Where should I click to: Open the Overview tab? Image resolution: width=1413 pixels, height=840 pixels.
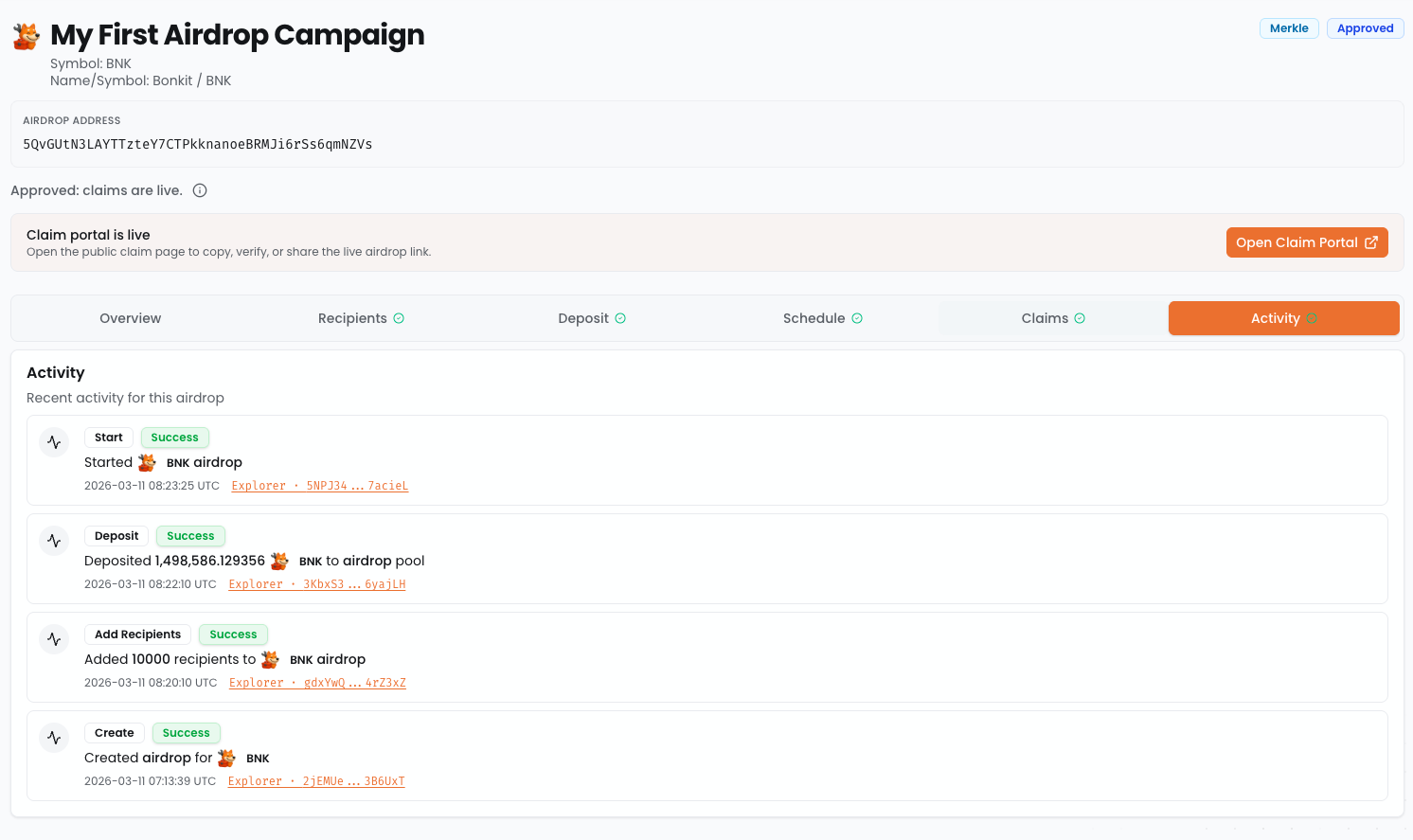click(130, 318)
